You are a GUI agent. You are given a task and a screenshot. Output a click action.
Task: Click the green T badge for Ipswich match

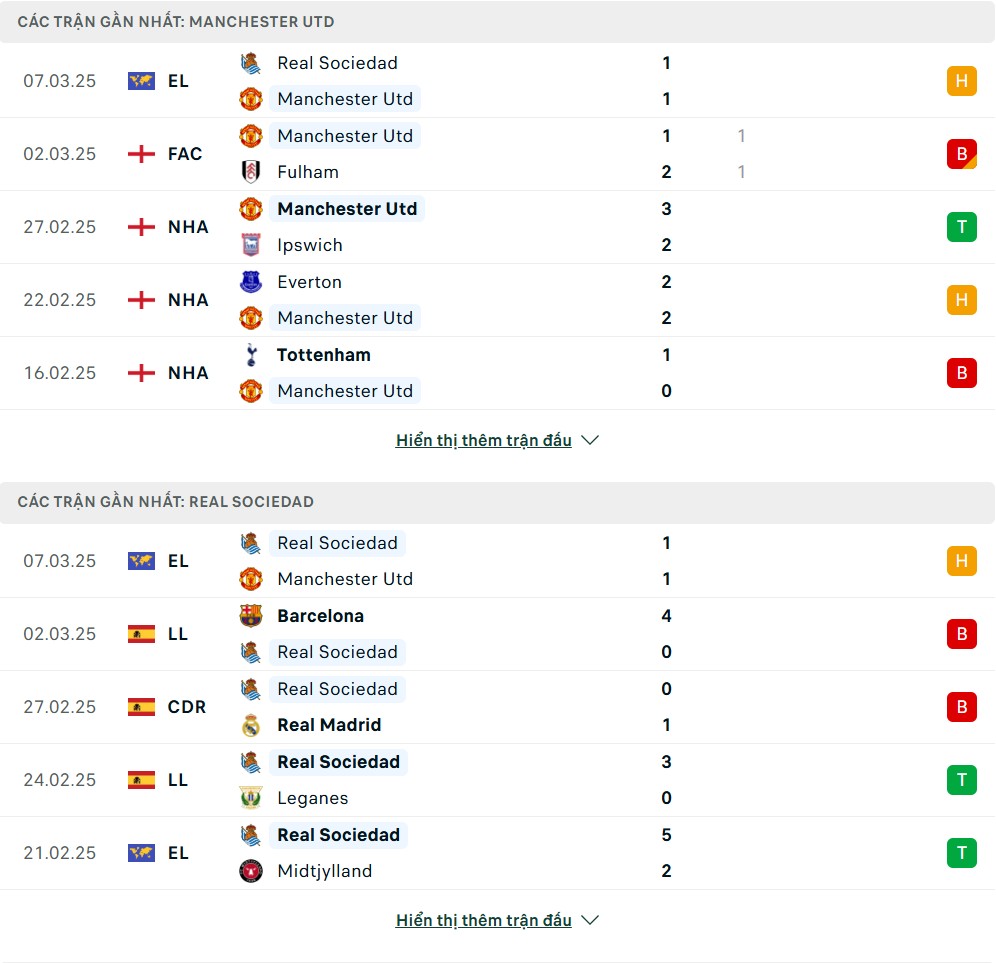(962, 227)
